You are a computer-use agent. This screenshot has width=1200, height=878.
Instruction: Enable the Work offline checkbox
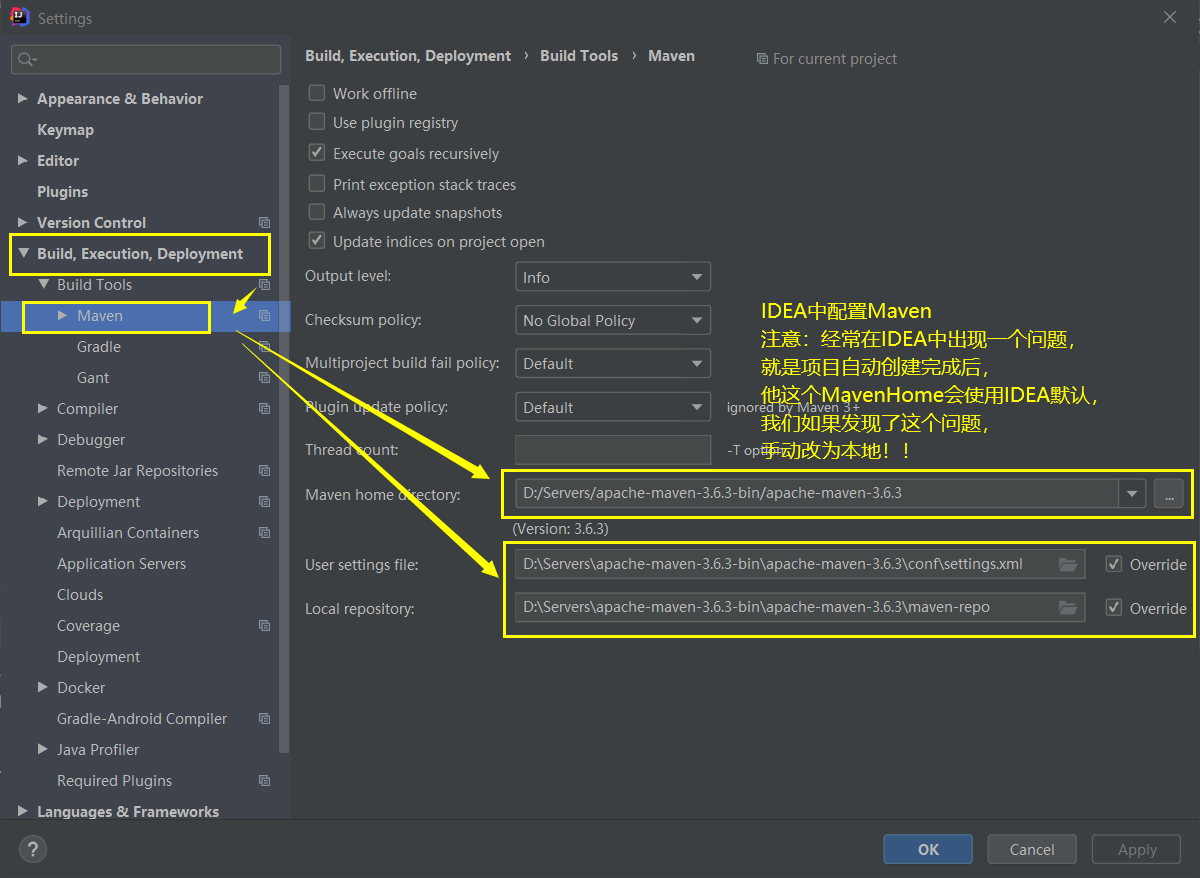(317, 93)
